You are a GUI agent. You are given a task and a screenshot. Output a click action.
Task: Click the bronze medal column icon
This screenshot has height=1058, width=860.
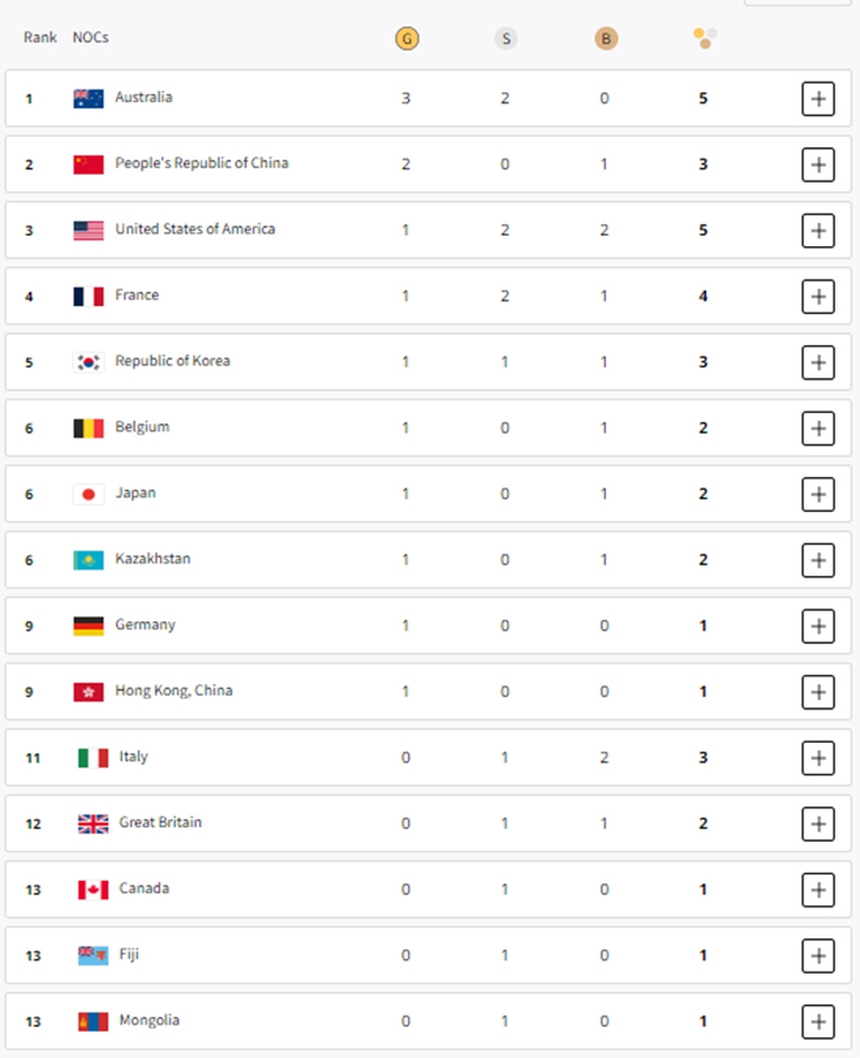pyautogui.click(x=605, y=38)
